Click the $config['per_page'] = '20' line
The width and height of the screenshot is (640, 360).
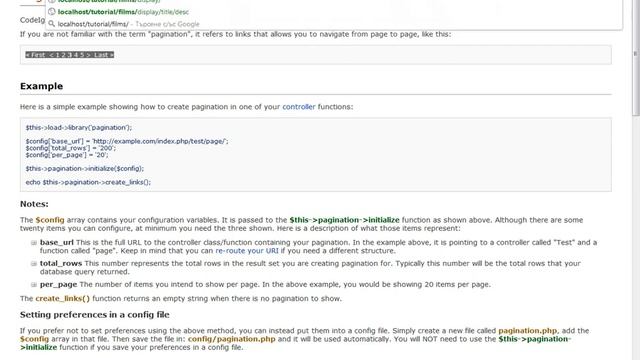(67, 155)
